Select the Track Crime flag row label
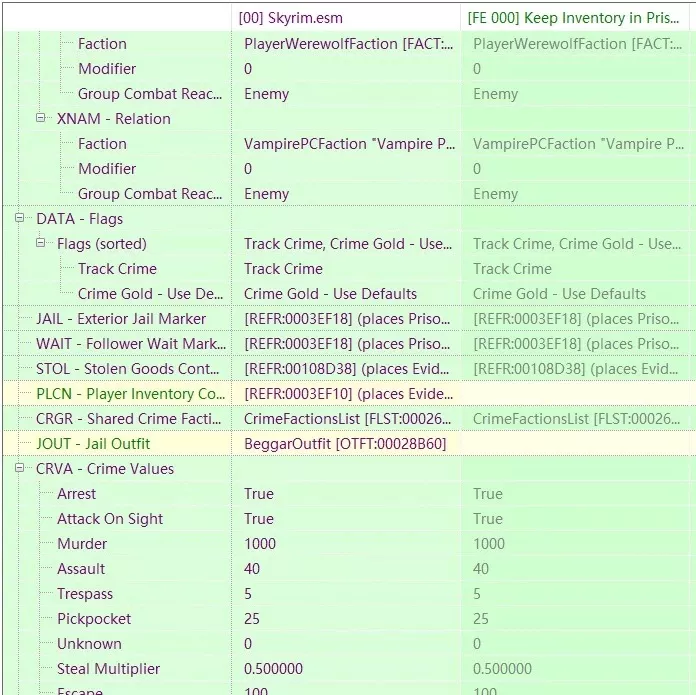Screen dimensions: 696x695 (117, 269)
